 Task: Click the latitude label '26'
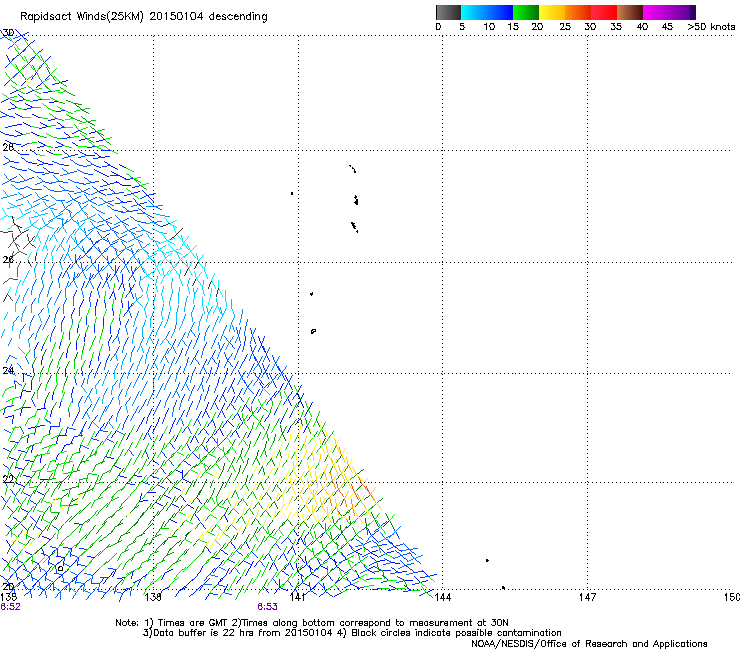[x=8, y=260]
